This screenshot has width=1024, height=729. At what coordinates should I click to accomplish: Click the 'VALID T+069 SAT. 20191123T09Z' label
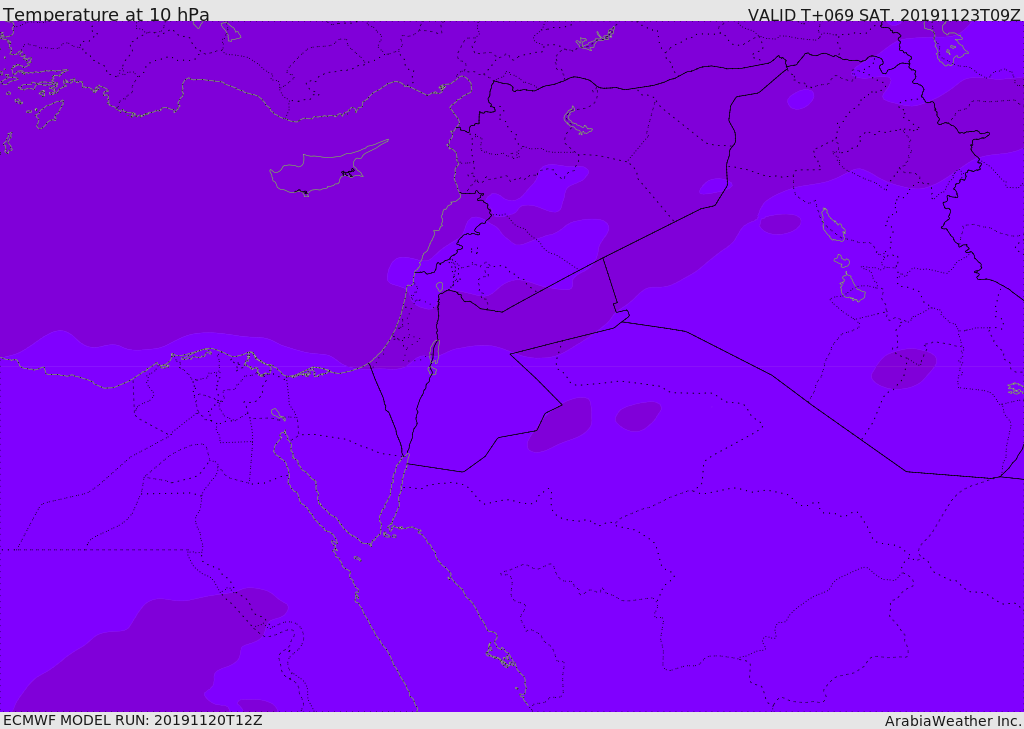click(x=884, y=15)
